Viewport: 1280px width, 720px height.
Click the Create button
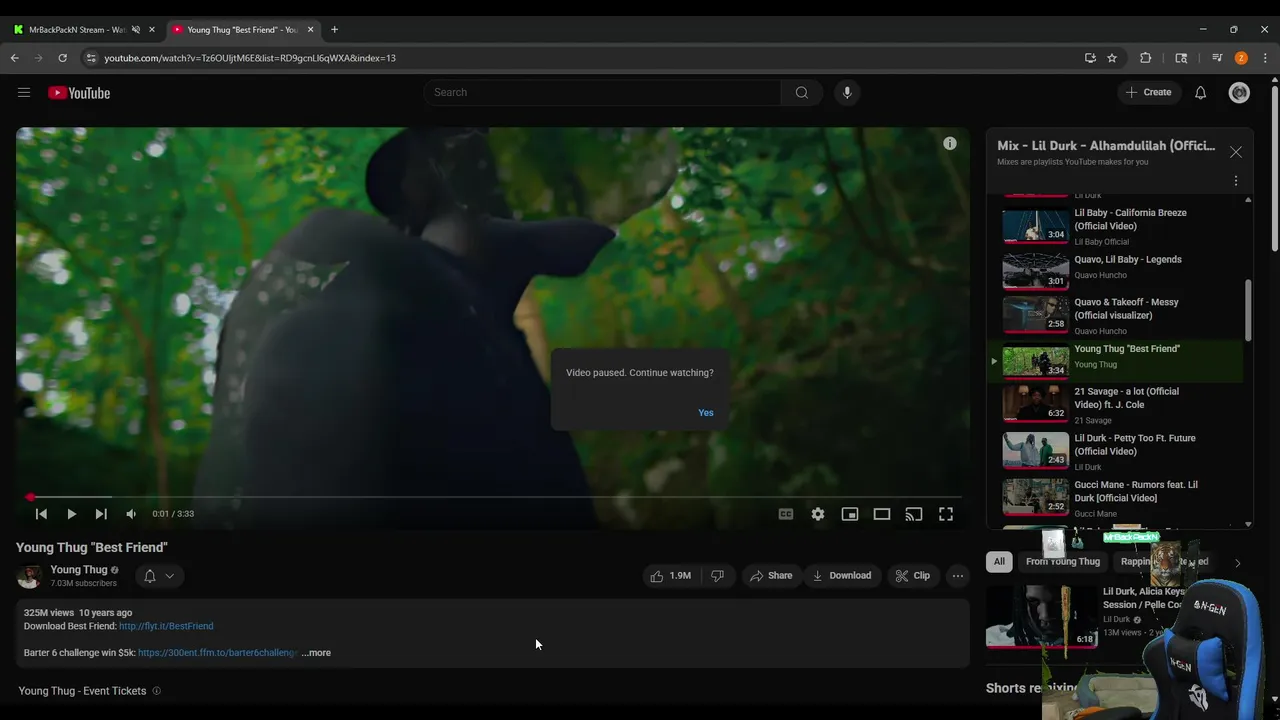point(1148,92)
